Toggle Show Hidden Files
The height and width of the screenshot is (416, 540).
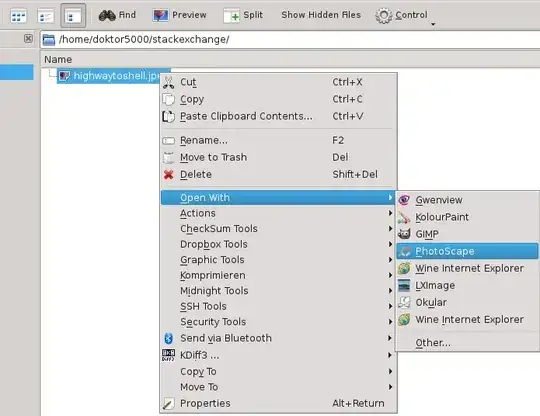(x=321, y=15)
